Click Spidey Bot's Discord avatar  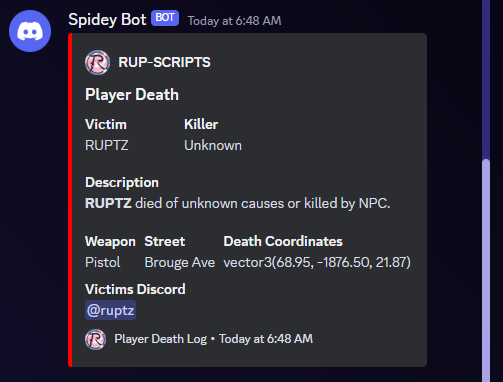[30, 31]
